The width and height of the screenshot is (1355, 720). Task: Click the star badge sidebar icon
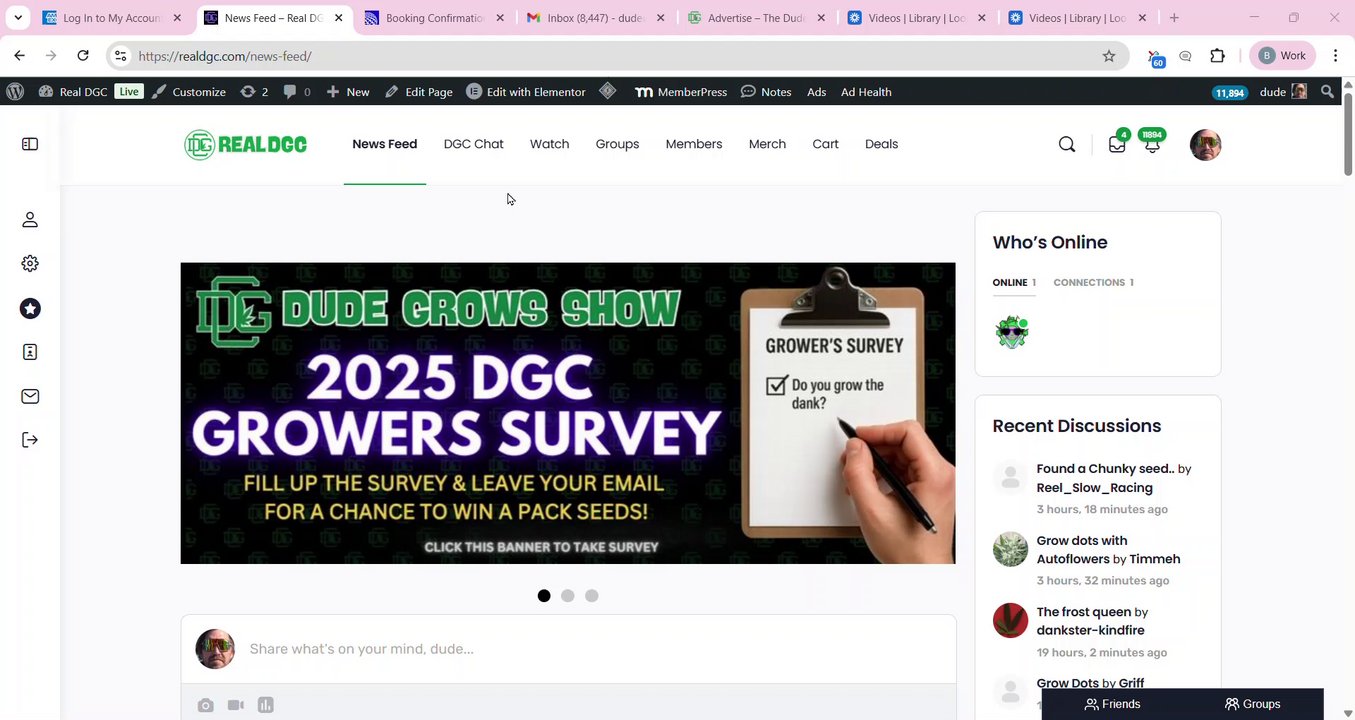(x=30, y=309)
